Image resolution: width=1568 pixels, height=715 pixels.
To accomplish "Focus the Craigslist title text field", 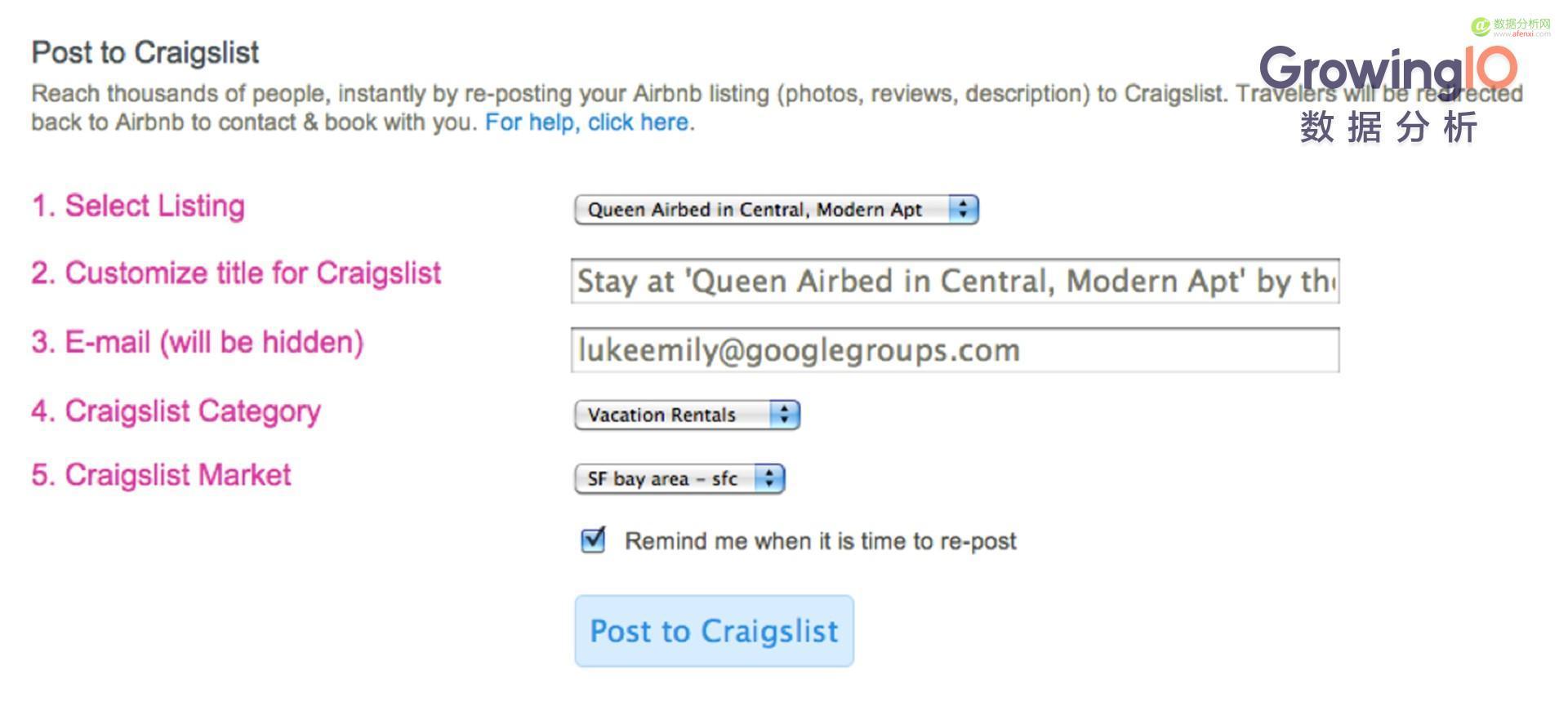I will 955,282.
